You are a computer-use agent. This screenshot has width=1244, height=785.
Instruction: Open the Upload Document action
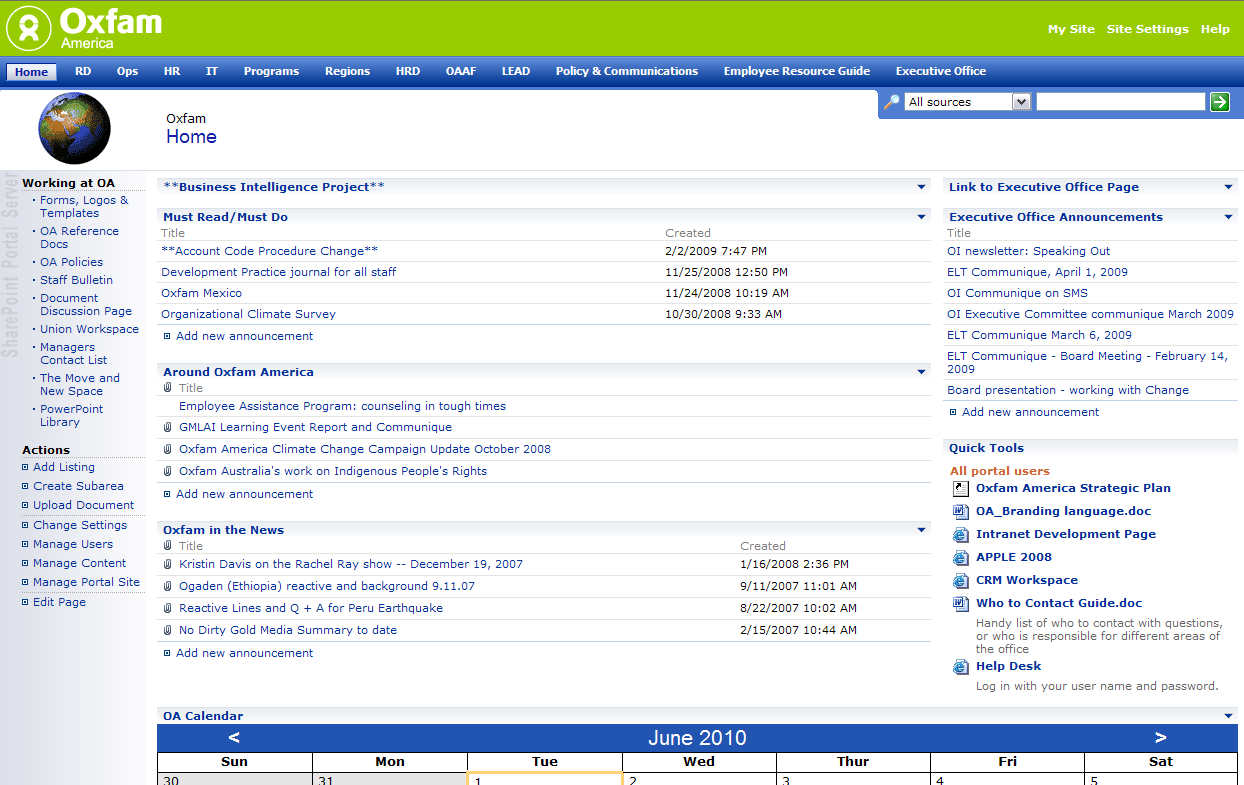83,505
